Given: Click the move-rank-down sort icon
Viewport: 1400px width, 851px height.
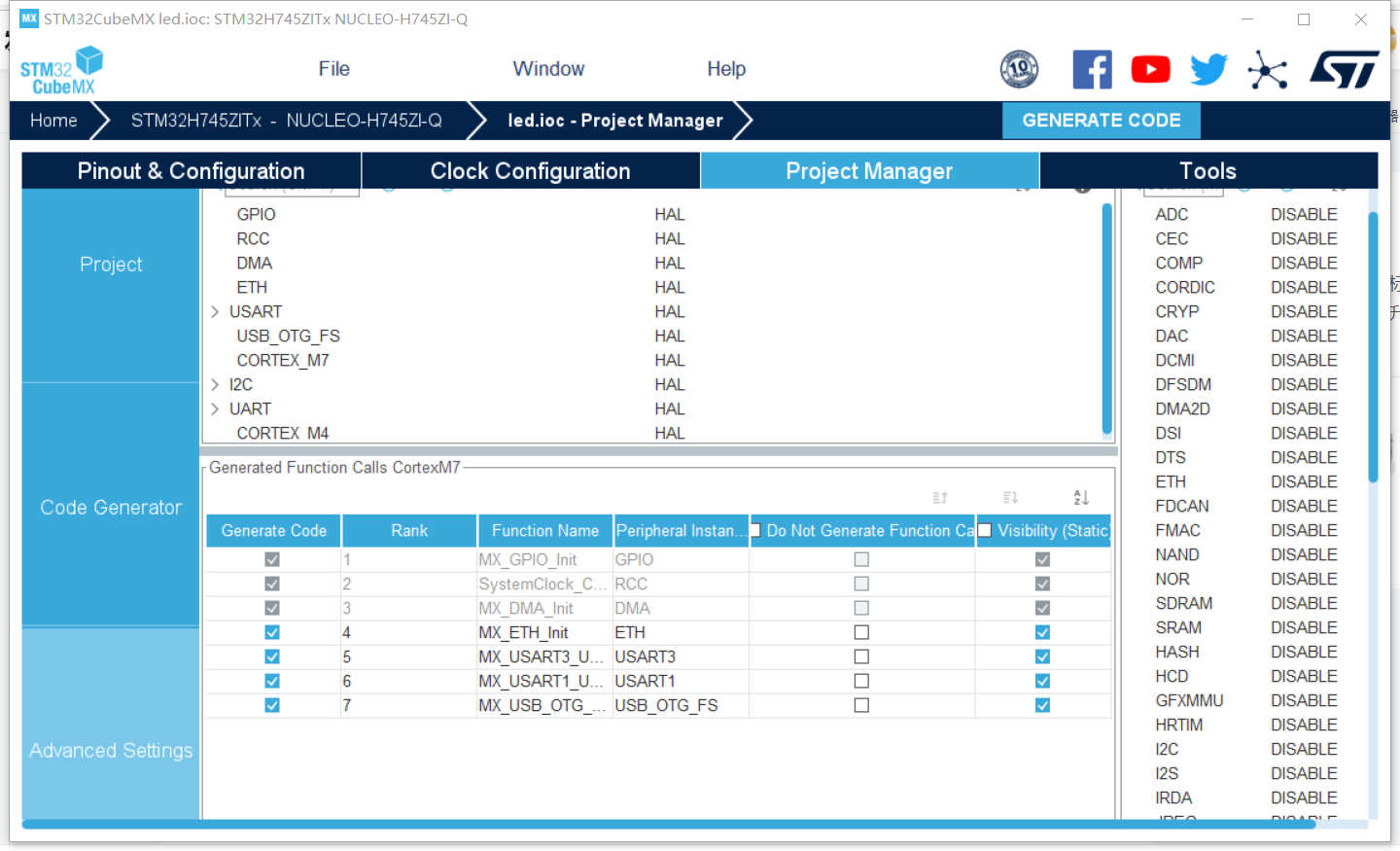Looking at the screenshot, I should pos(1010,498).
